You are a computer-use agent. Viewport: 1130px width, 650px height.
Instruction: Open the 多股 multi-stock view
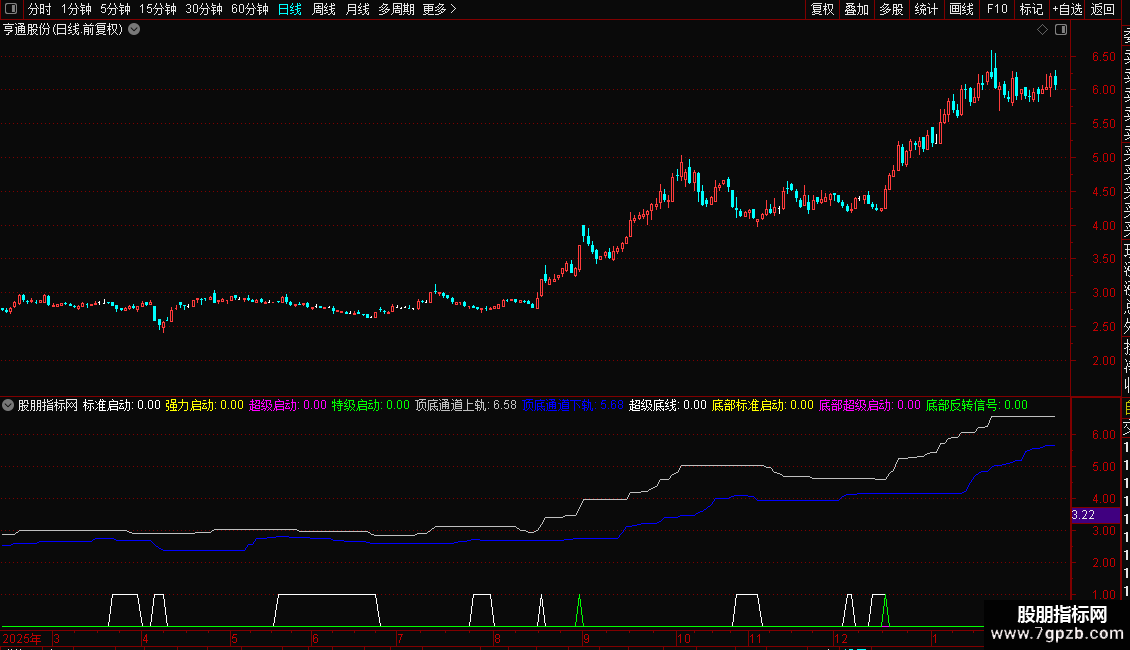pos(891,9)
